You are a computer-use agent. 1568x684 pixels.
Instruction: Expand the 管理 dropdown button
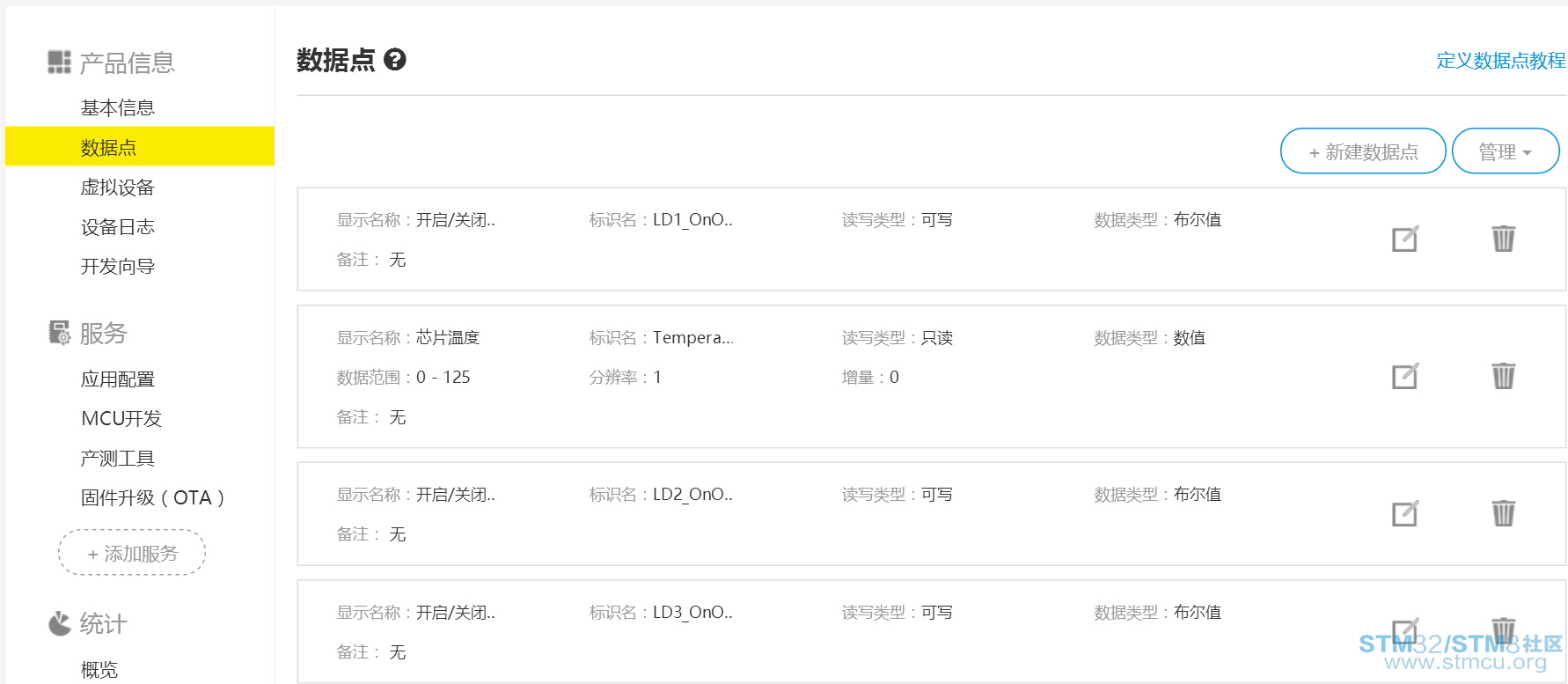point(1506,151)
